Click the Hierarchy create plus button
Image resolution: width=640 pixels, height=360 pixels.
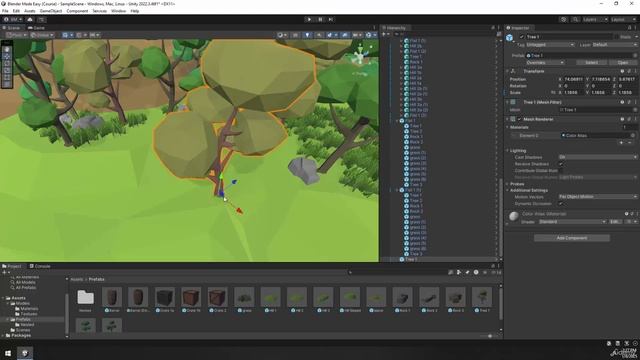tap(384, 34)
